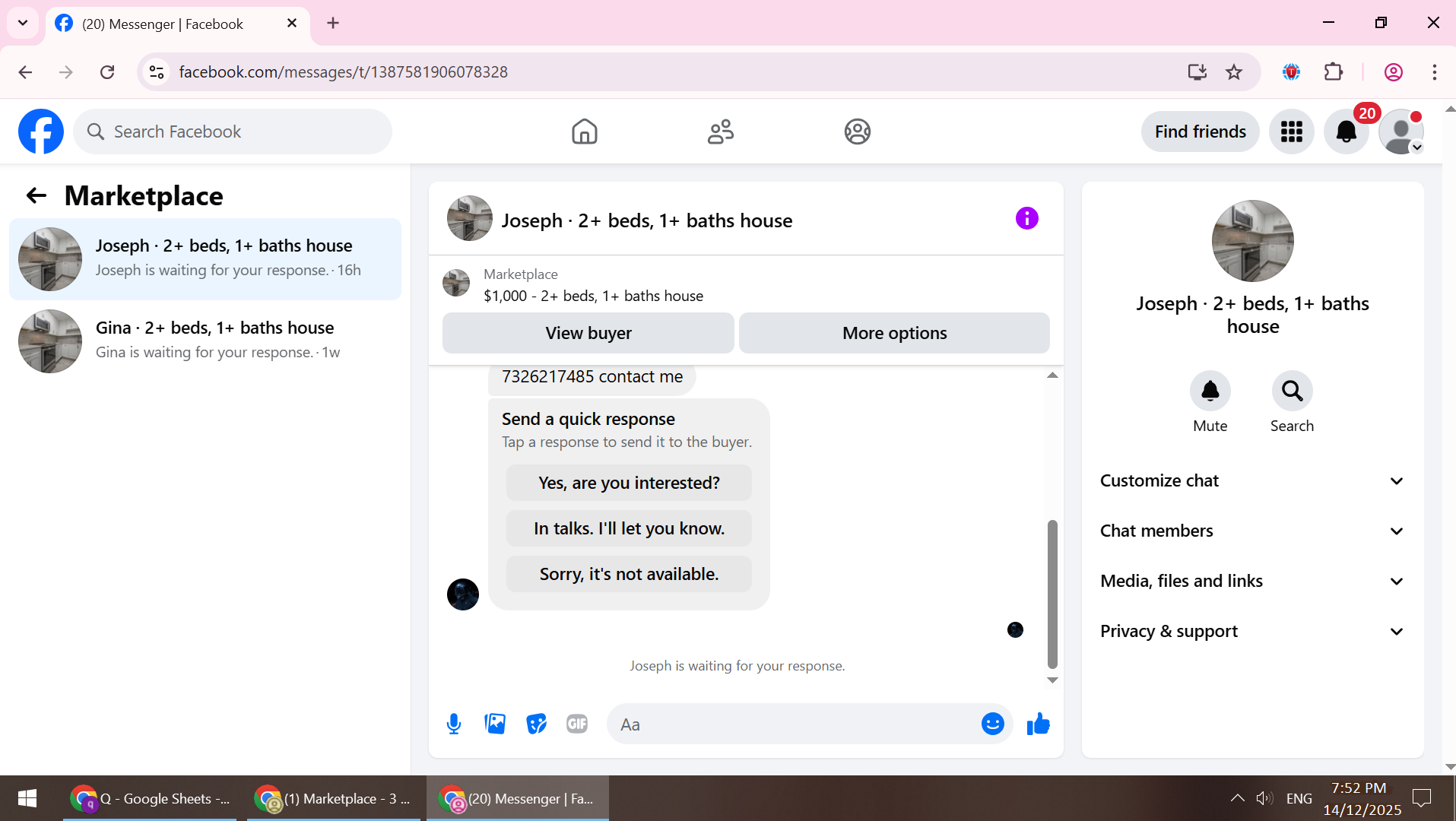Search in conversation magnifier icon
Screen dimensions: 1456x821
[x=1292, y=391]
